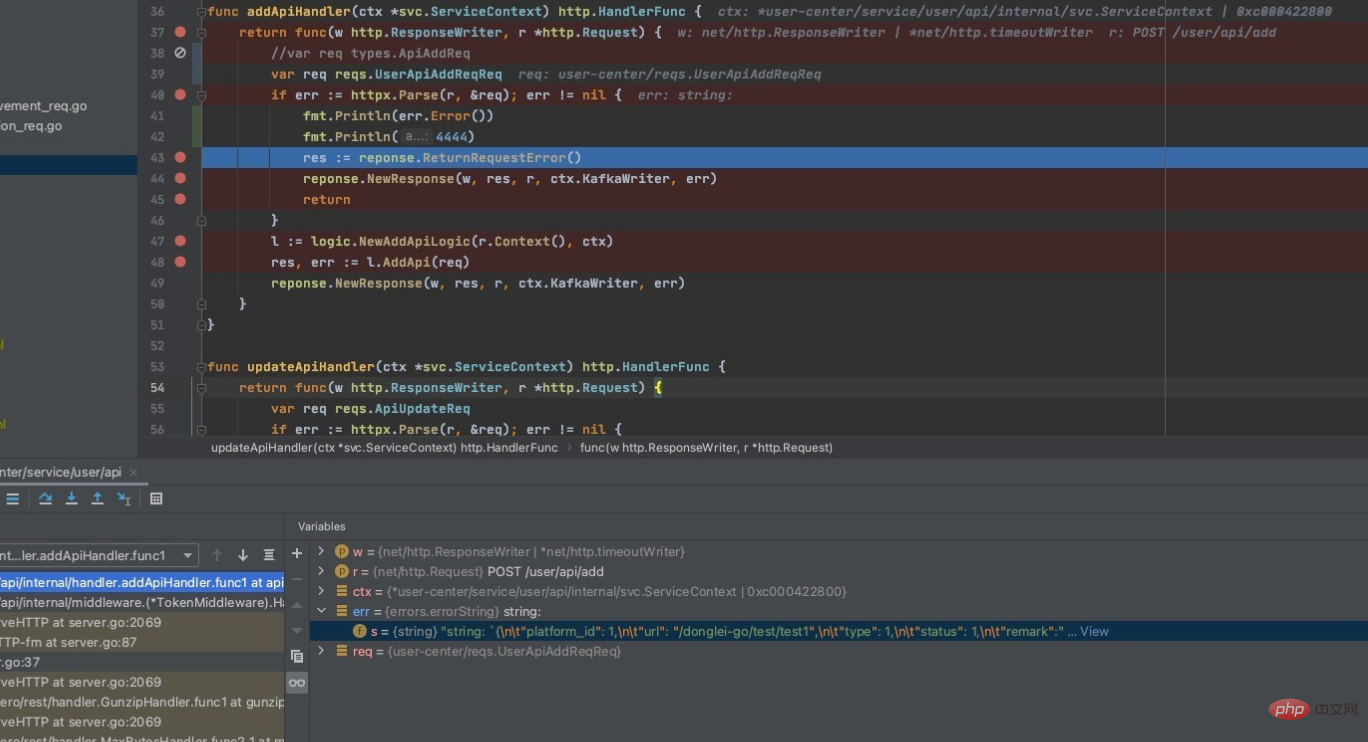Fold addApiHandler function at line 36
Viewport: 1368px width, 742px height.
201,12
